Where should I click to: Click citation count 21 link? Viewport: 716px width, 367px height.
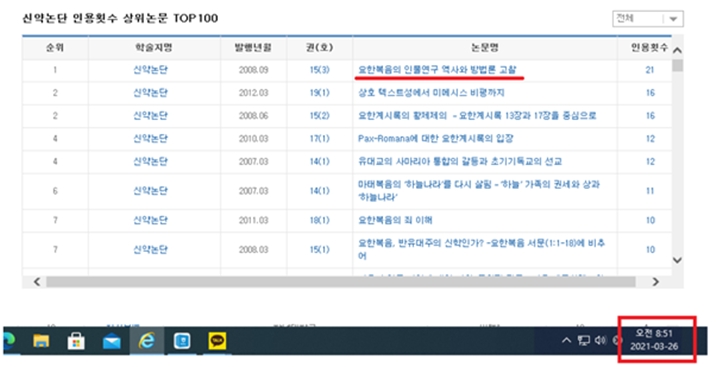649,70
